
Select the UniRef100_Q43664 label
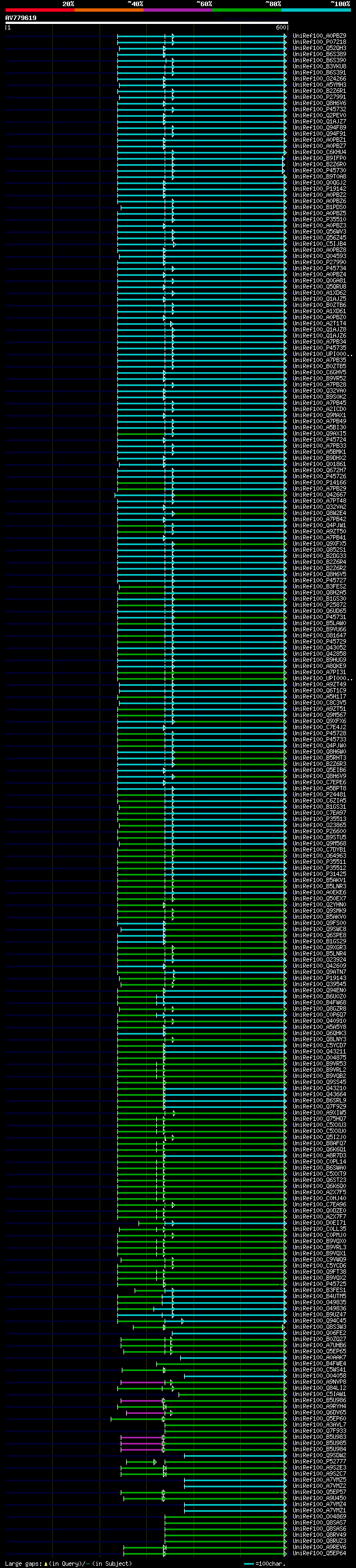[319, 1095]
